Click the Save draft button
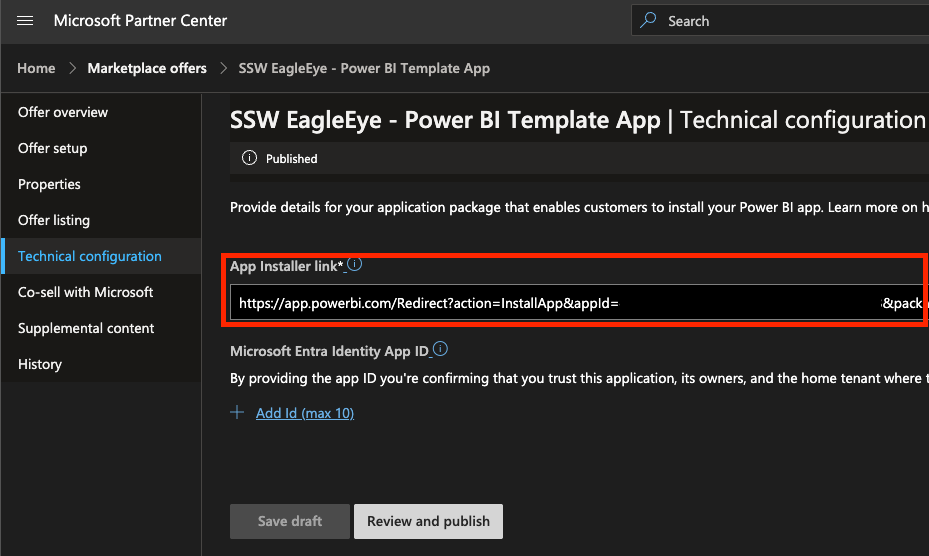 [x=290, y=521]
